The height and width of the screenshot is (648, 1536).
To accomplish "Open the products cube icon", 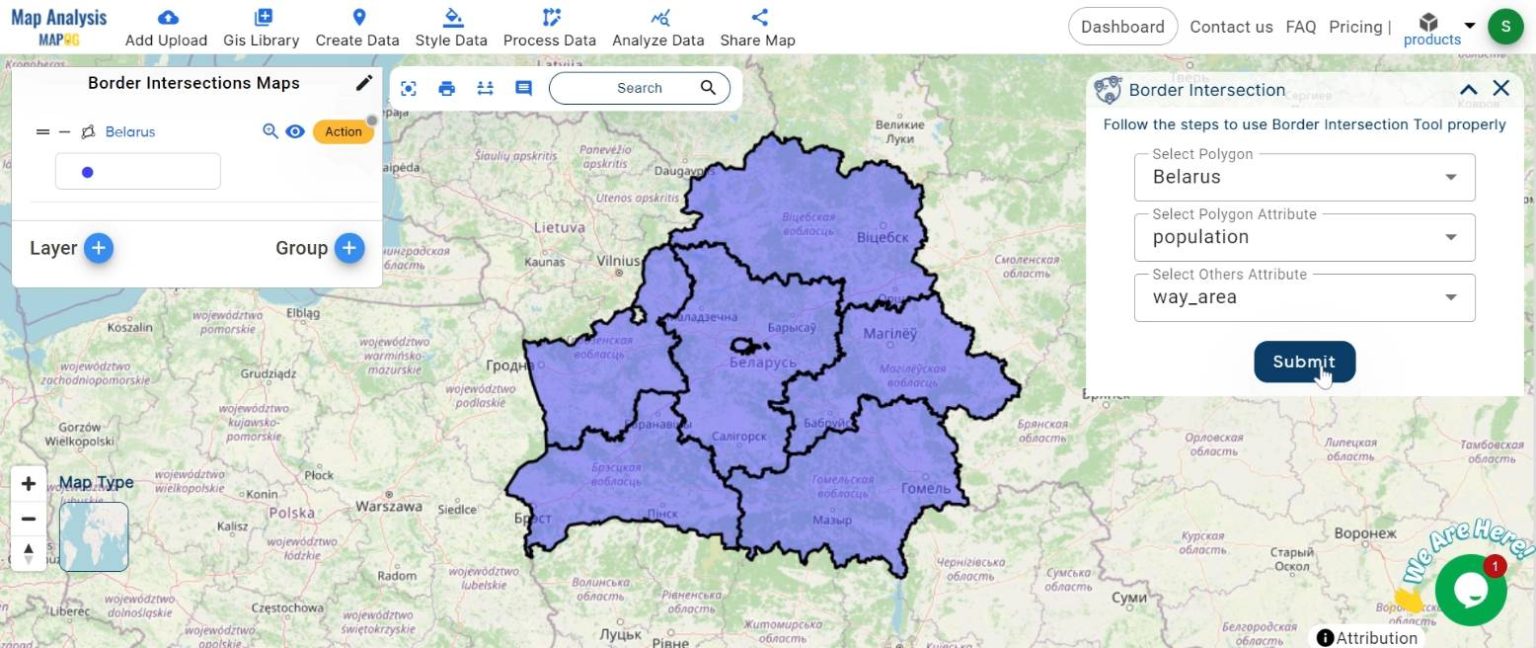I will (1429, 23).
